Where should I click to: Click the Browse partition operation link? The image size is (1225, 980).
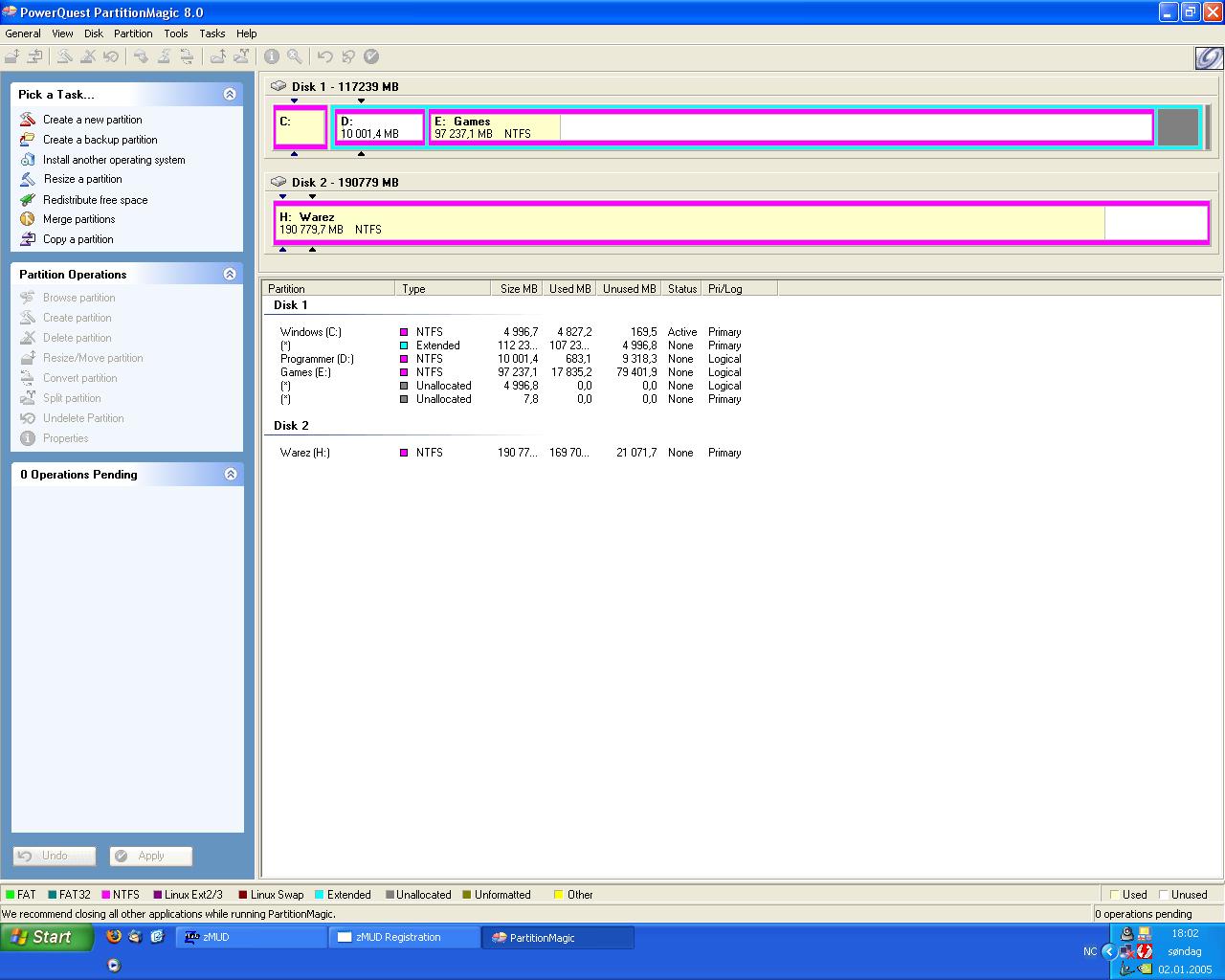click(x=78, y=298)
